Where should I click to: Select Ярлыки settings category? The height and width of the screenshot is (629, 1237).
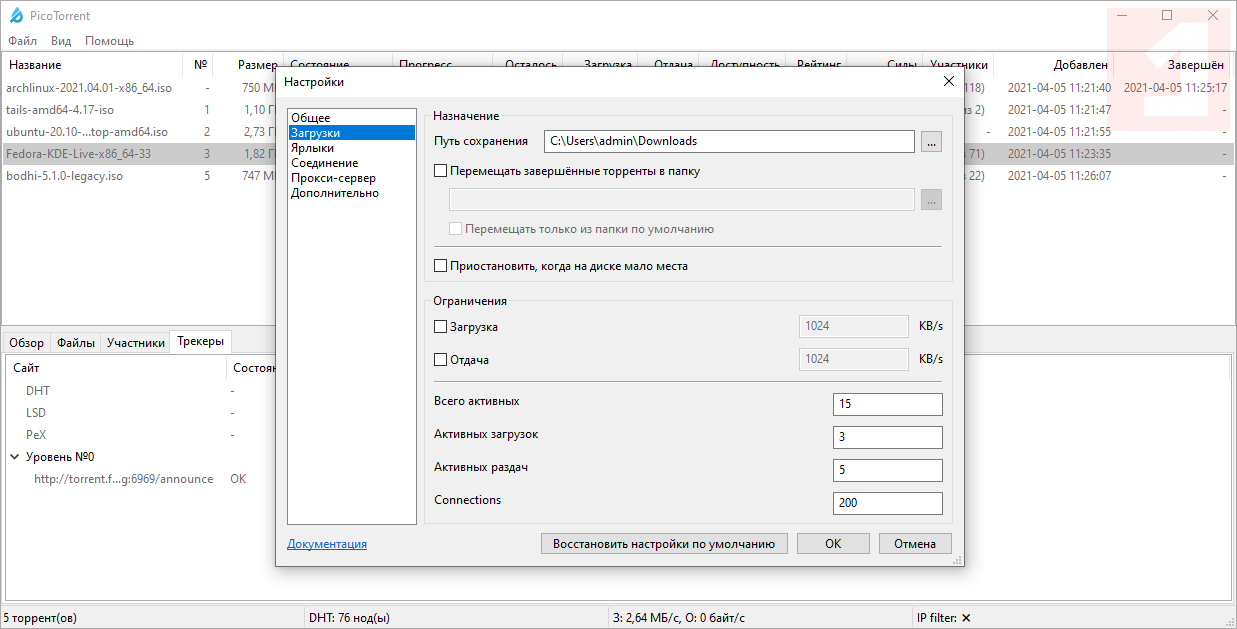[x=351, y=148]
